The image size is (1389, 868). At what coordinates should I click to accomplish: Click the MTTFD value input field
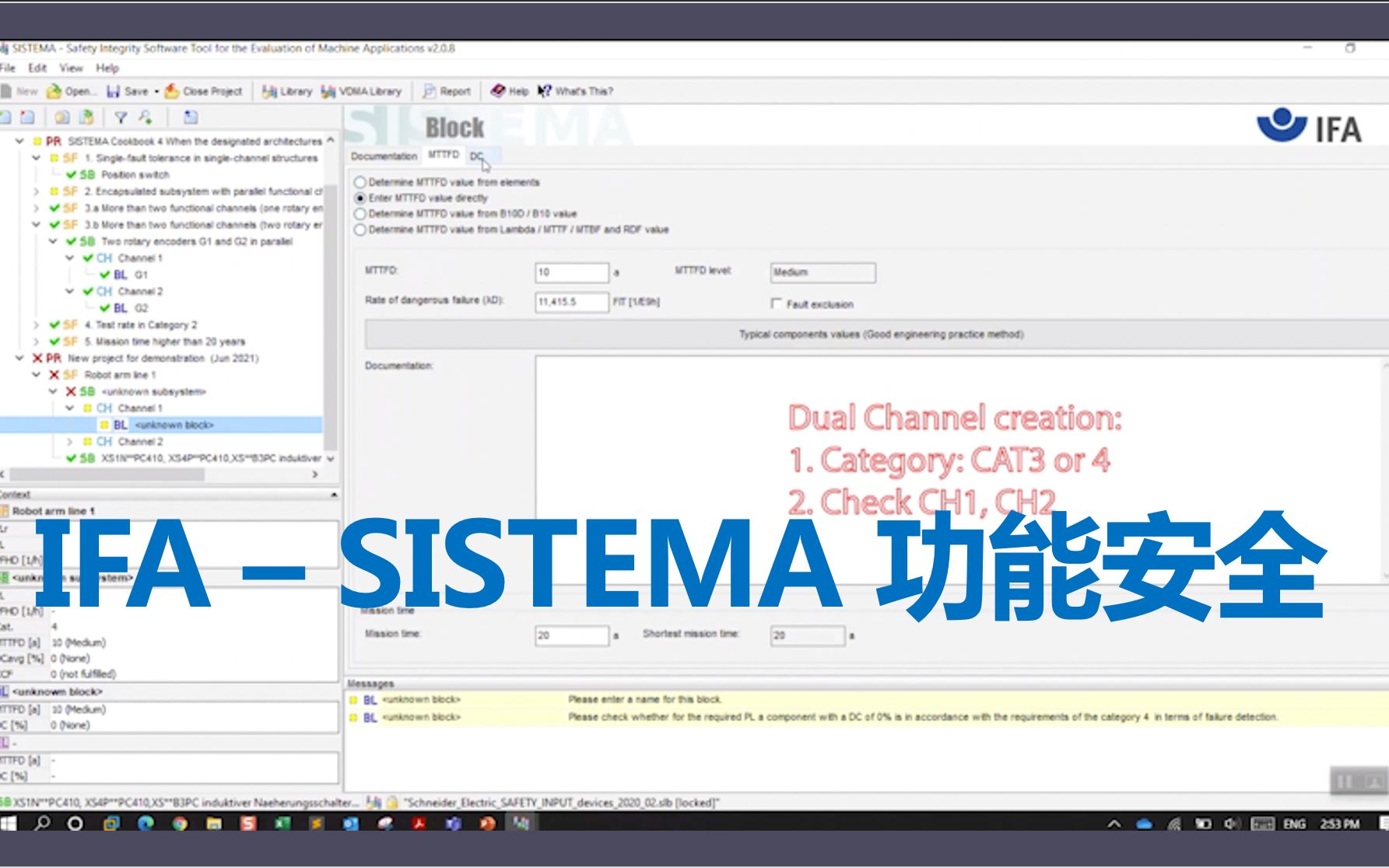pyautogui.click(x=572, y=272)
